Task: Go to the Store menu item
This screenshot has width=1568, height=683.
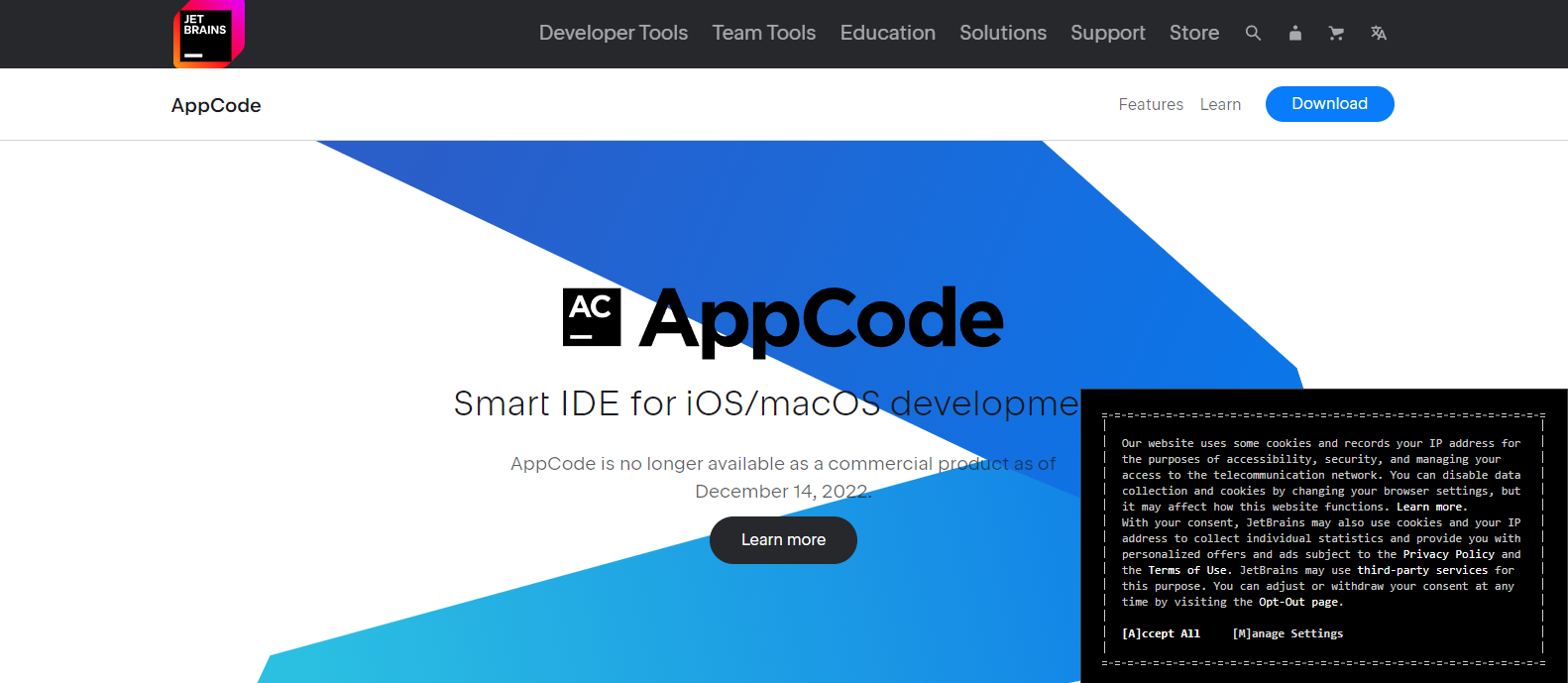Action: [1193, 33]
